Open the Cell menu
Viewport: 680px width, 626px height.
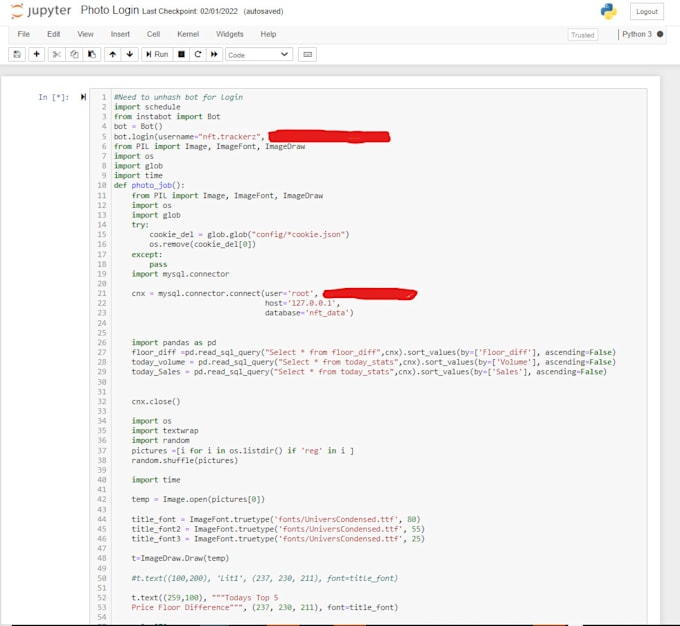click(x=153, y=34)
